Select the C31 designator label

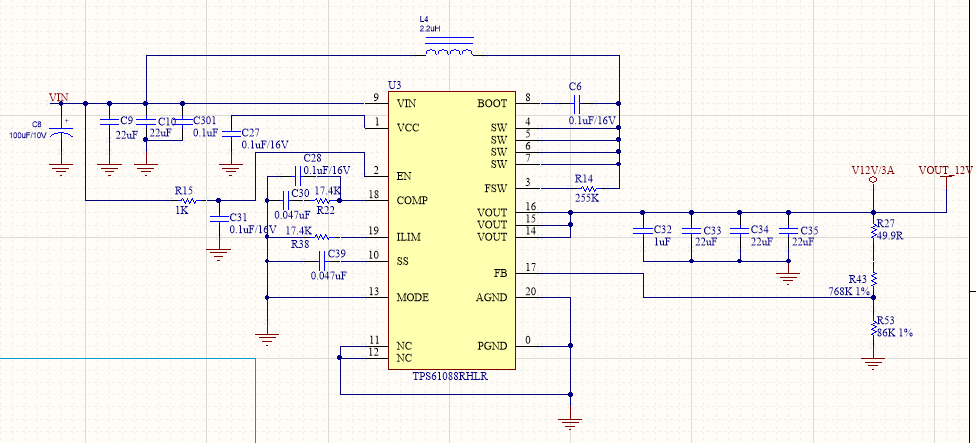click(x=238, y=217)
